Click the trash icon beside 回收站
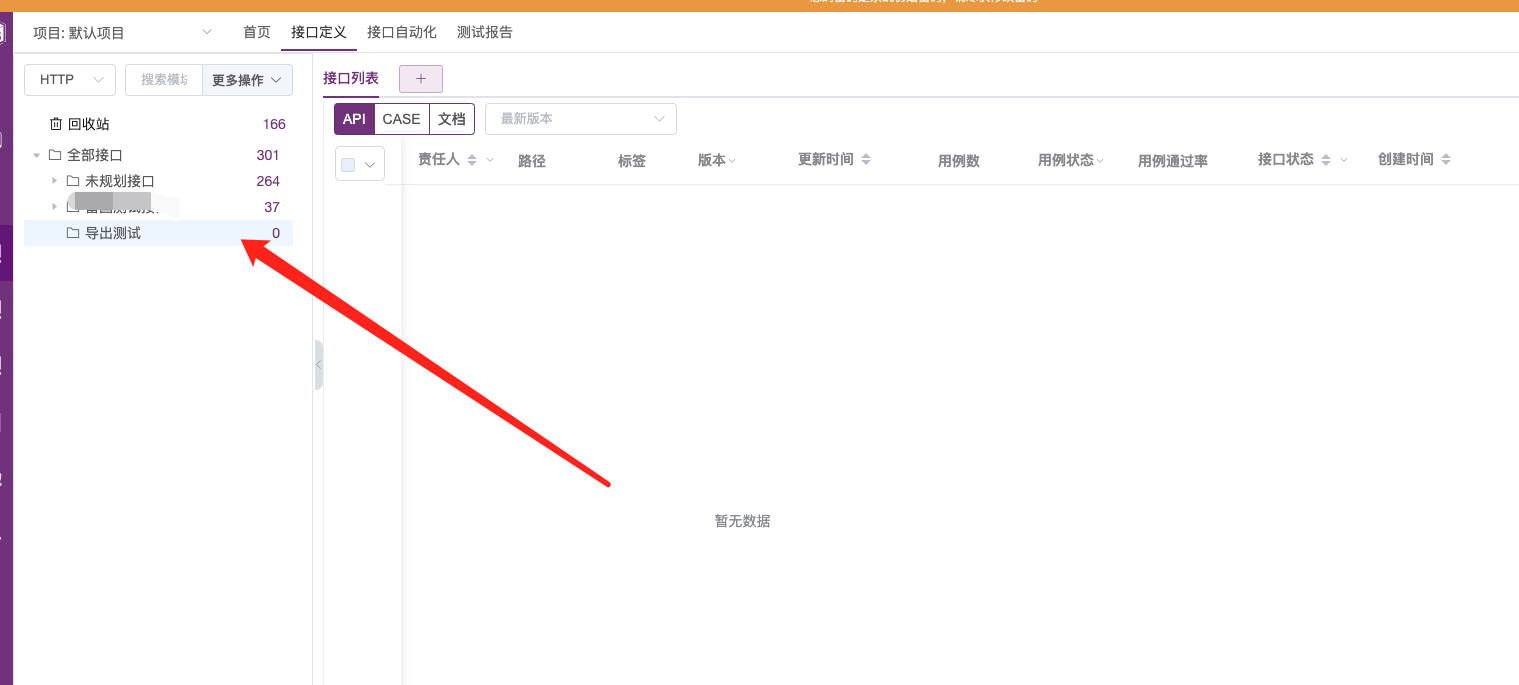The height and width of the screenshot is (685, 1519). click(x=56, y=124)
